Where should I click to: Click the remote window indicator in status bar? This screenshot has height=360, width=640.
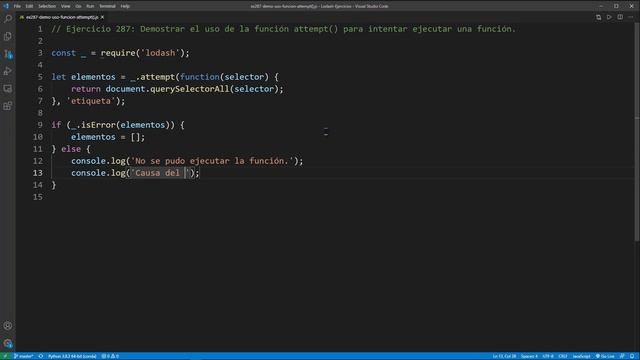pos(5,356)
